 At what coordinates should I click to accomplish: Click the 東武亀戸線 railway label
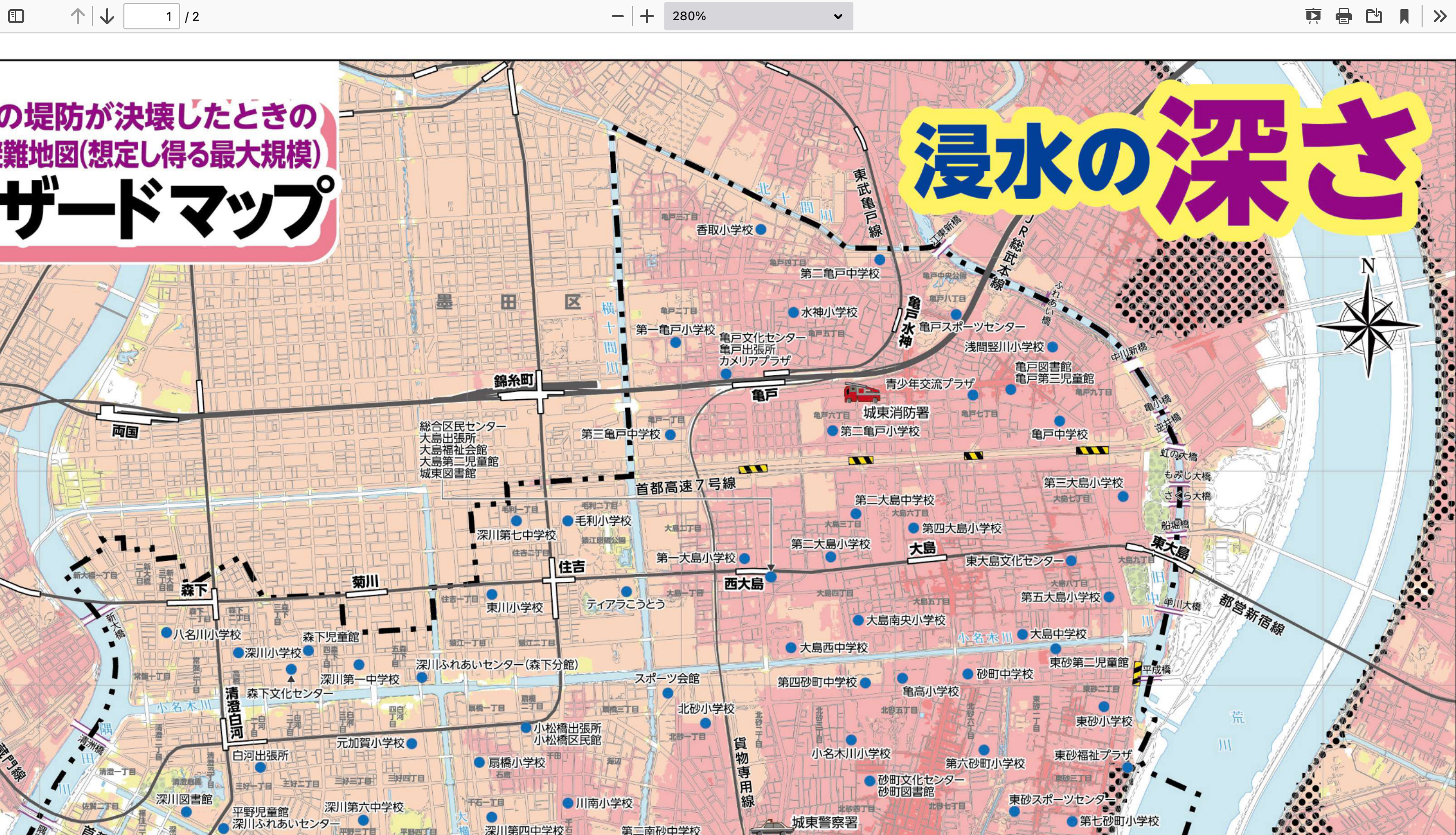click(868, 203)
